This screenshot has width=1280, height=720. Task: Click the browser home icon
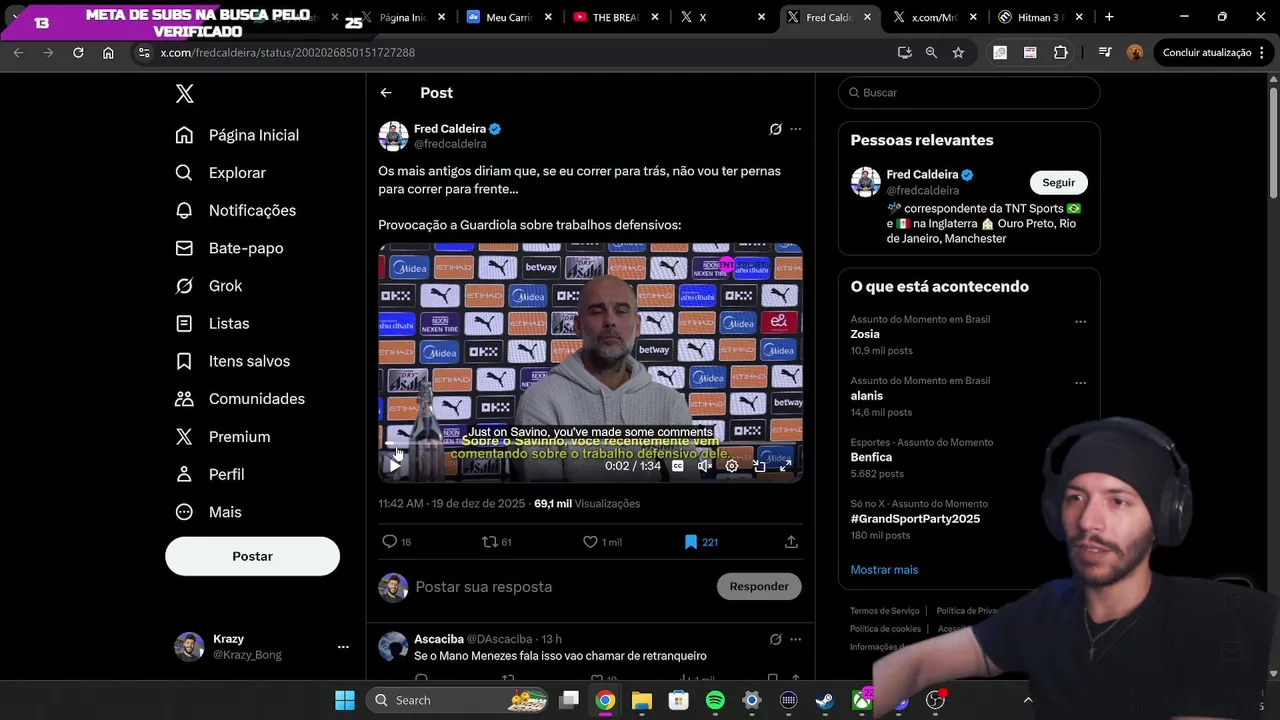tap(108, 52)
